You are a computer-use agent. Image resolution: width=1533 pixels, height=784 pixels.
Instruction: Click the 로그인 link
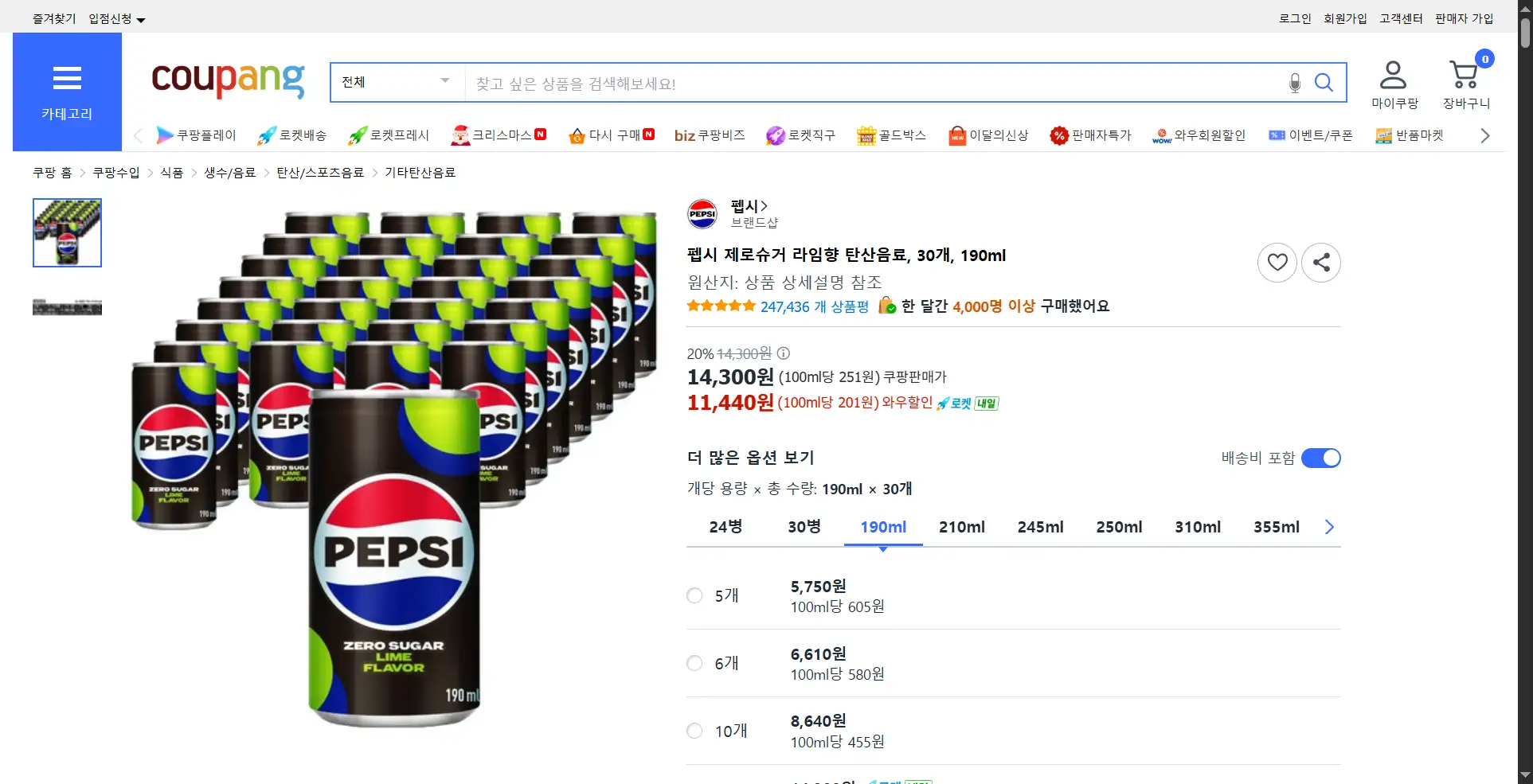(1294, 18)
